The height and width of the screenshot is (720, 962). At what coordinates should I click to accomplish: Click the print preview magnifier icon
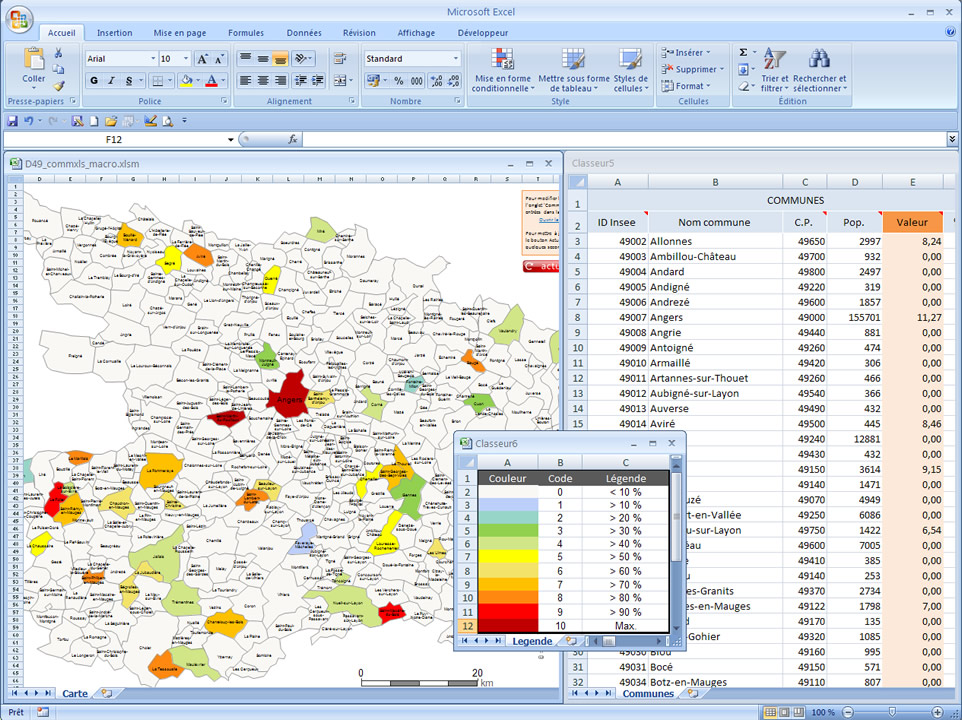(167, 121)
